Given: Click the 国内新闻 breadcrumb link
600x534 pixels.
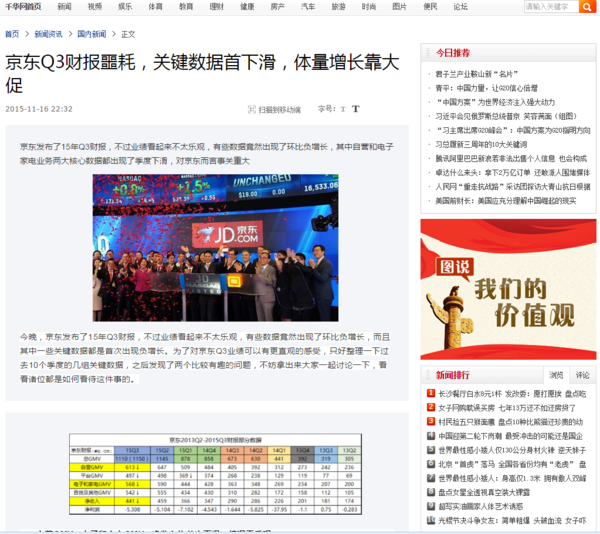Looking at the screenshot, I should pos(92,34).
